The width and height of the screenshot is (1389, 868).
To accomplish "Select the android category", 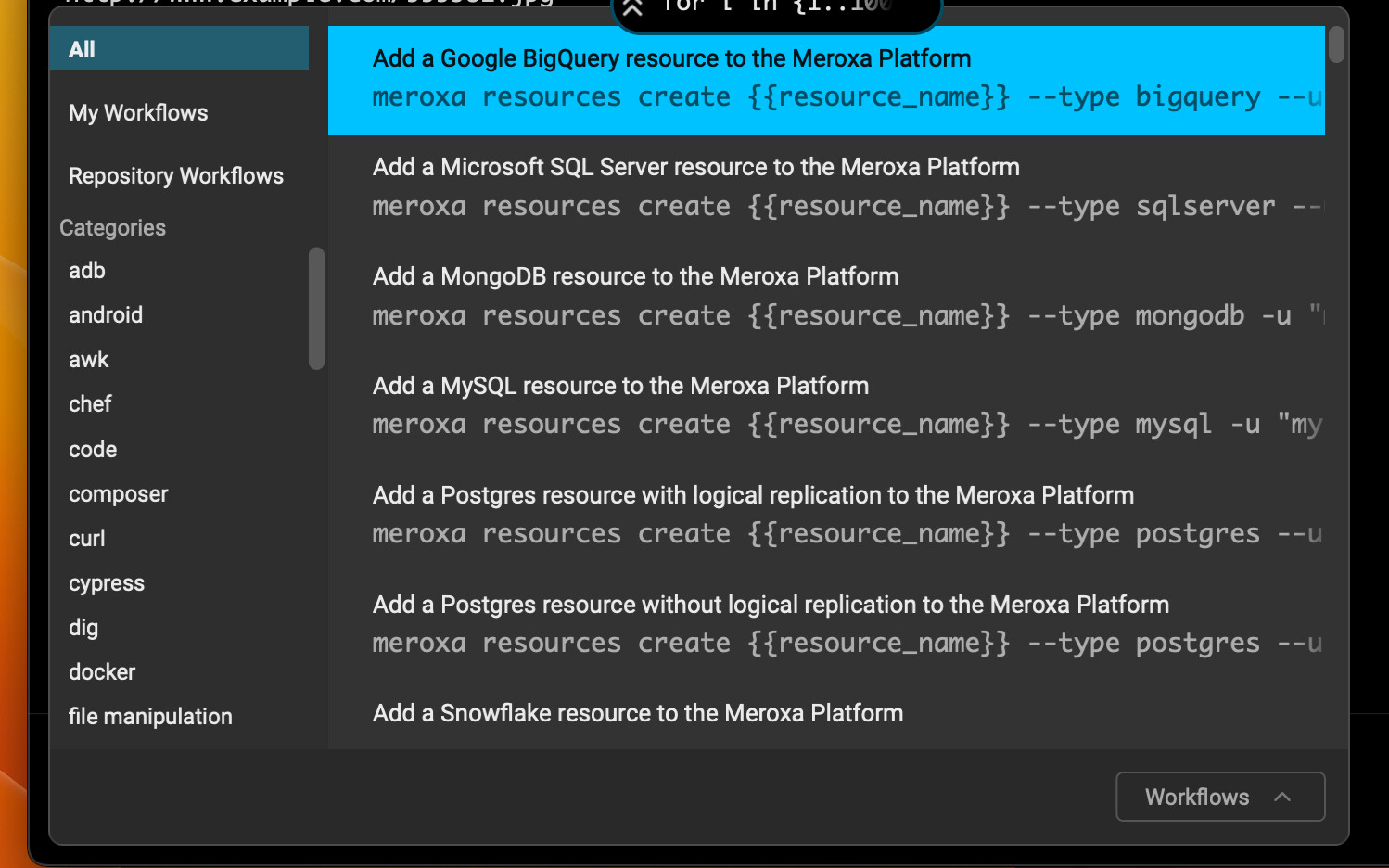I will coord(106,315).
